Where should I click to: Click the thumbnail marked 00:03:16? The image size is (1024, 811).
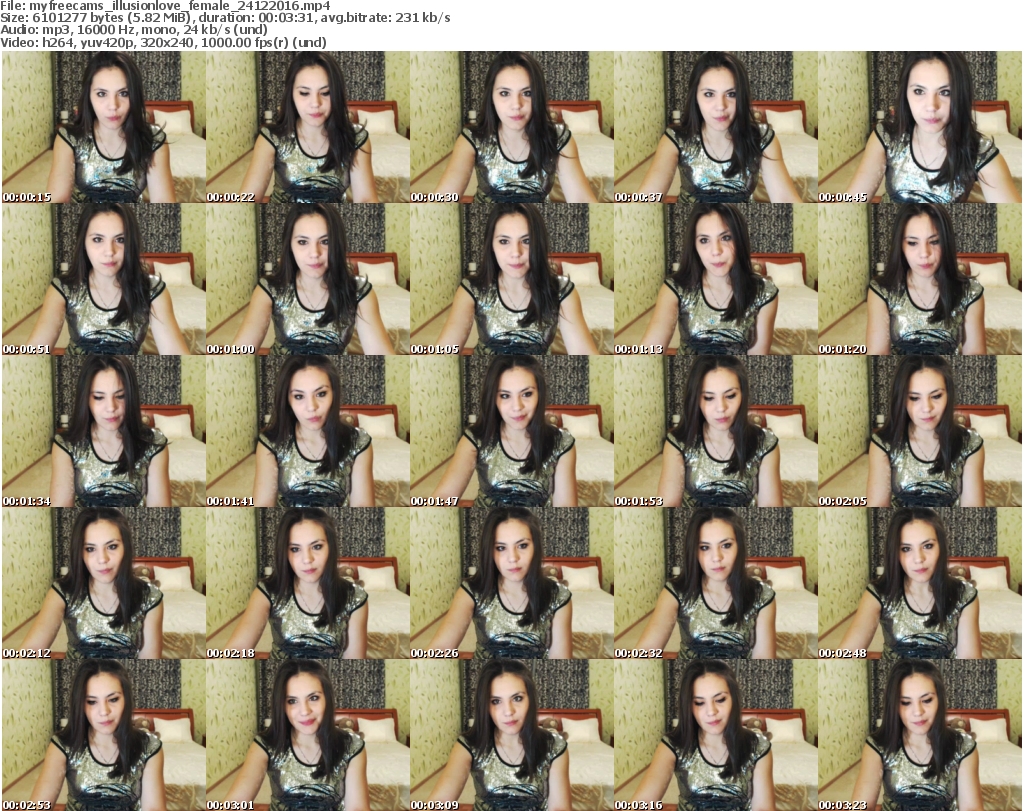click(x=716, y=735)
